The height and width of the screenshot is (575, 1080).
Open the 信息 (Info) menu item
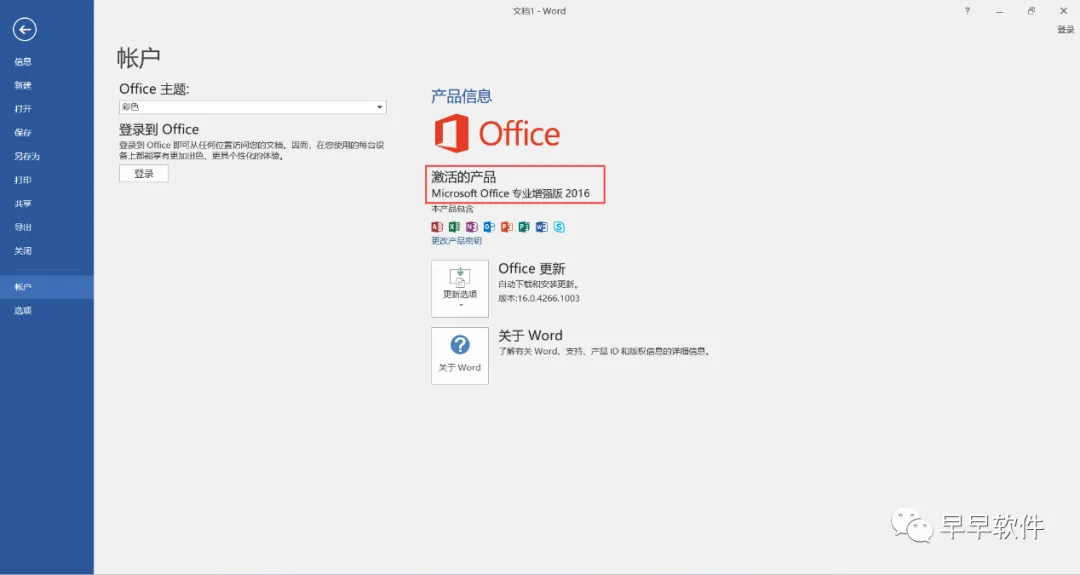(23, 61)
